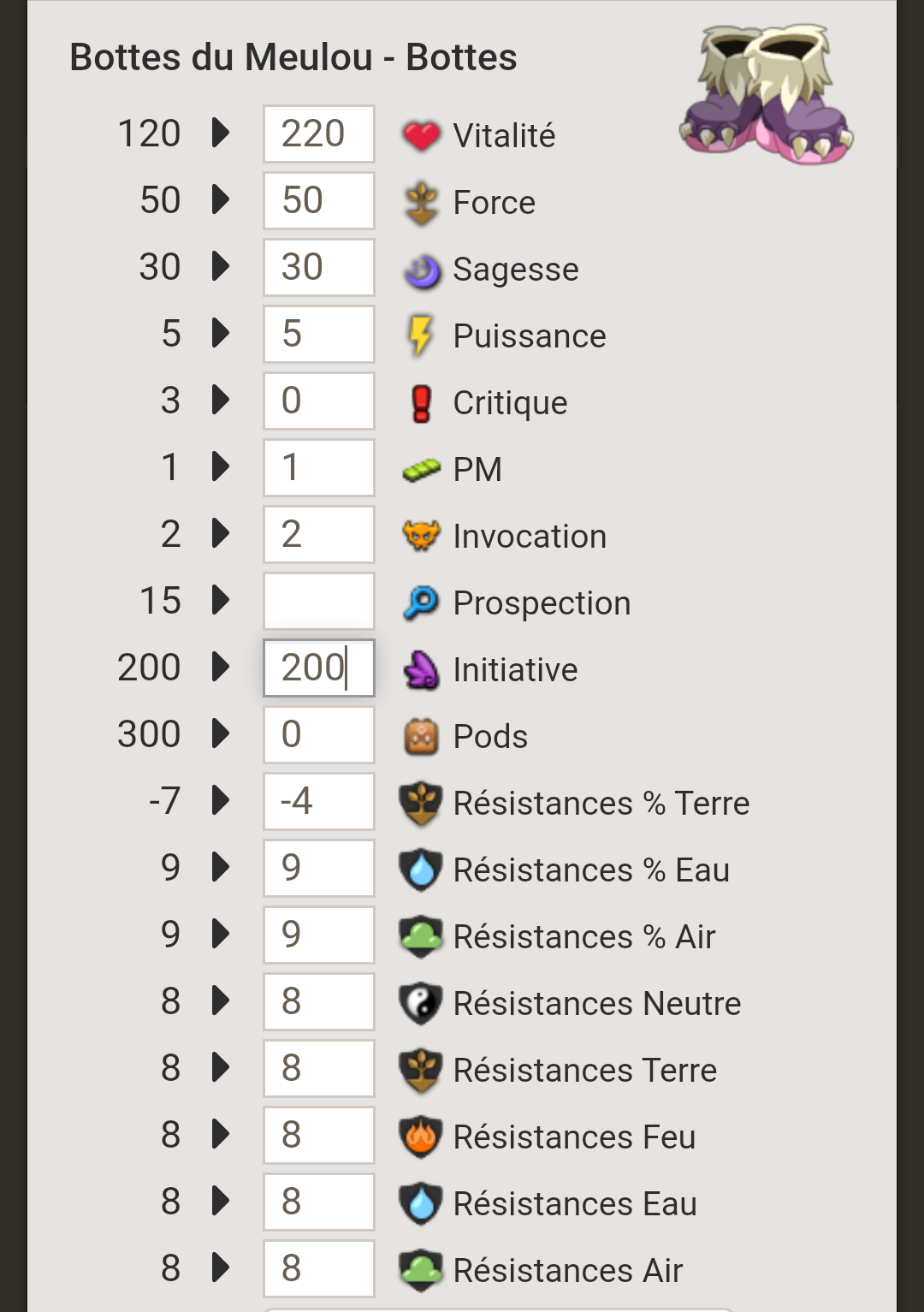The height and width of the screenshot is (1312, 924).
Task: Click the Résistances Neutre yin-yang shield icon
Action: 421,1004
